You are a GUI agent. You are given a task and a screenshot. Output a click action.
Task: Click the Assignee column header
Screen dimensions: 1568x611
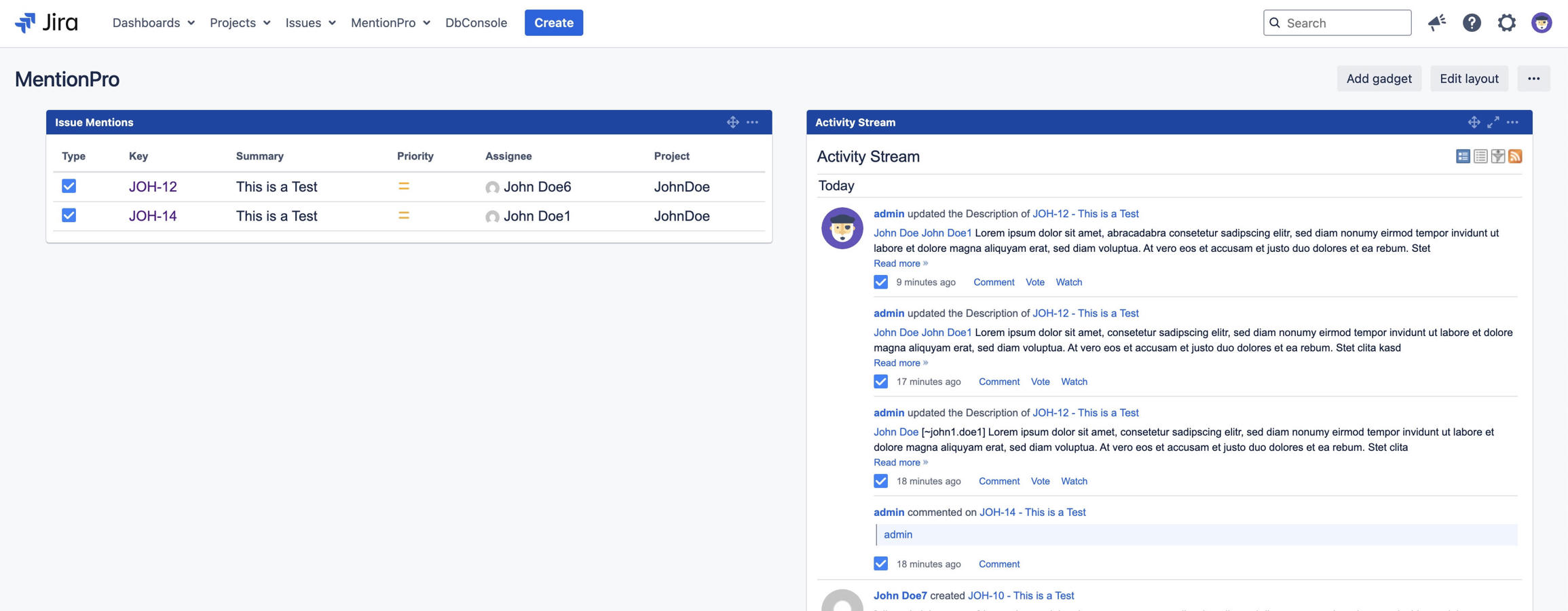pos(508,156)
